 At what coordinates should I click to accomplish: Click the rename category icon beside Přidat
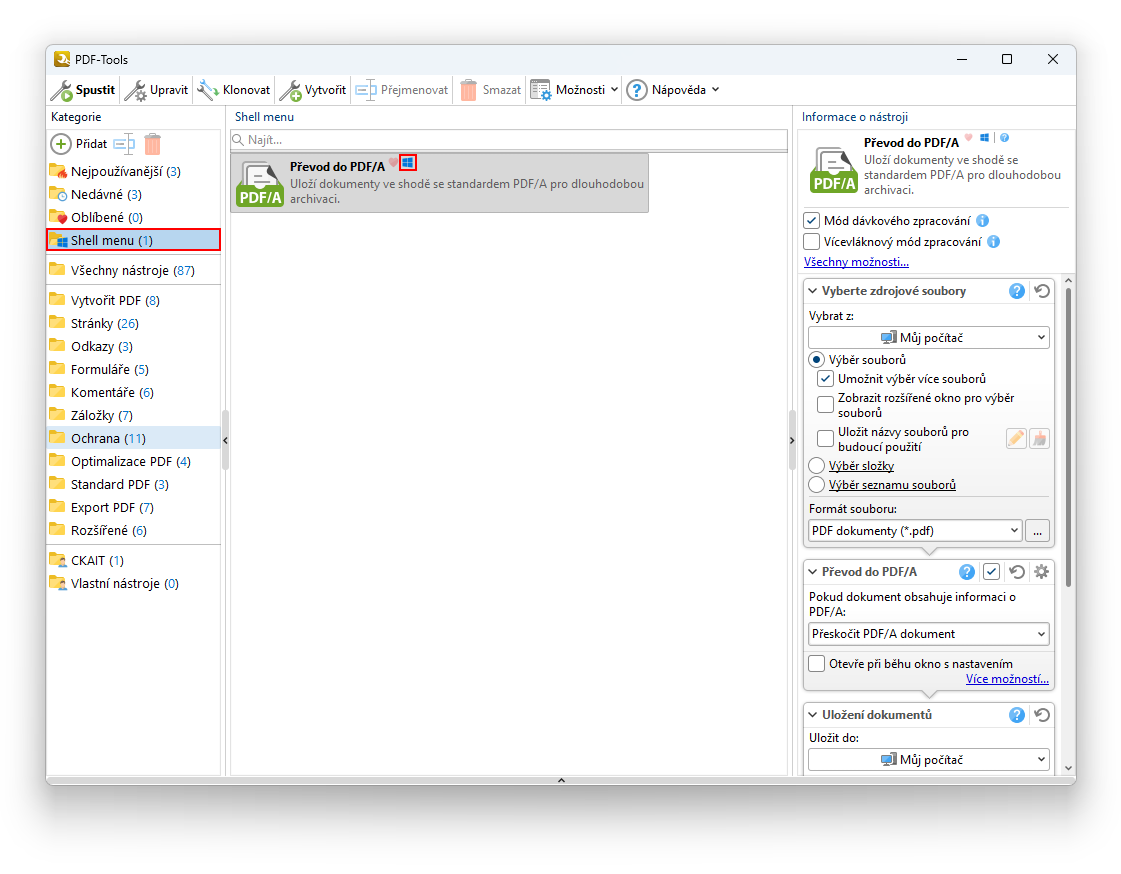(x=124, y=144)
